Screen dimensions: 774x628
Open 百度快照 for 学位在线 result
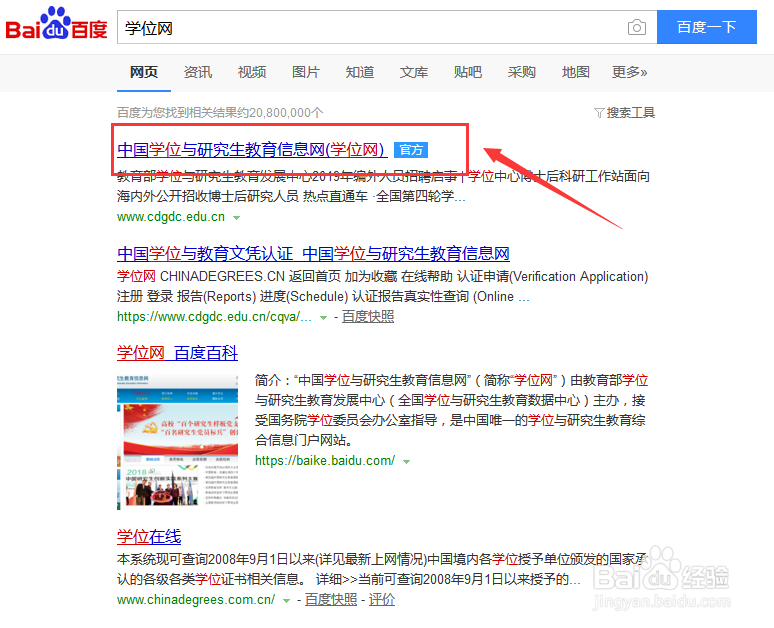(331, 599)
